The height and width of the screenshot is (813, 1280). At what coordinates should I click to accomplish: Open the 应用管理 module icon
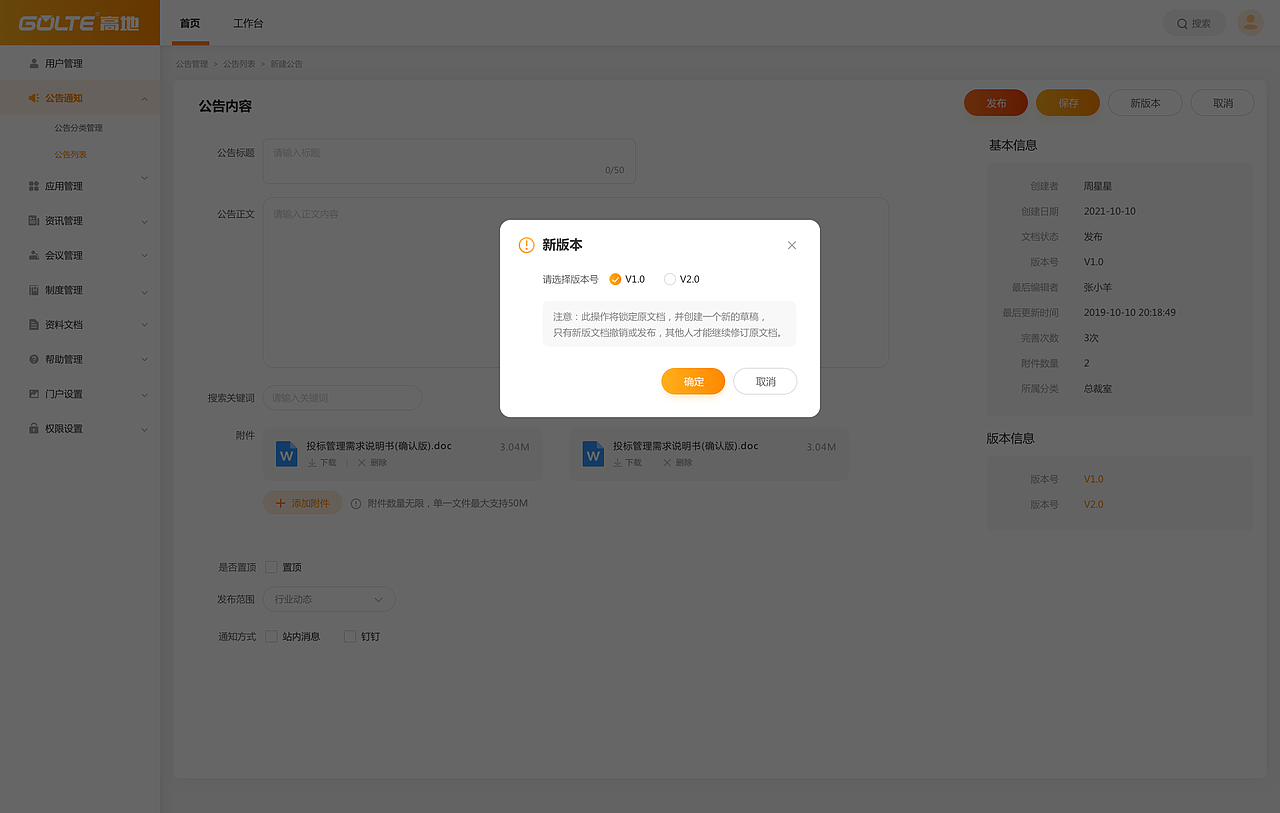tap(33, 185)
